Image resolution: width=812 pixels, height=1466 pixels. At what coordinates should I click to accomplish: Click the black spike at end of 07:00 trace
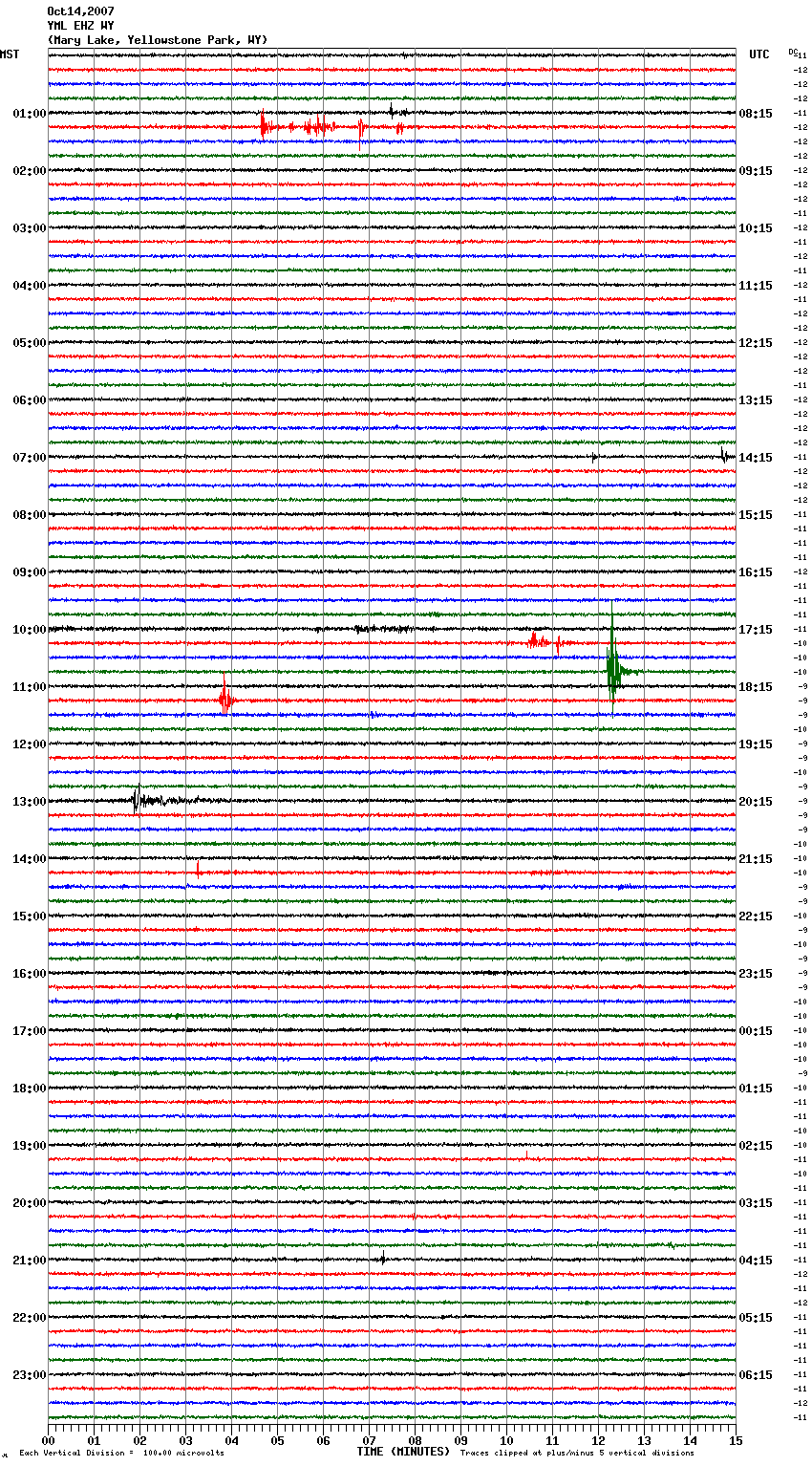coord(725,456)
